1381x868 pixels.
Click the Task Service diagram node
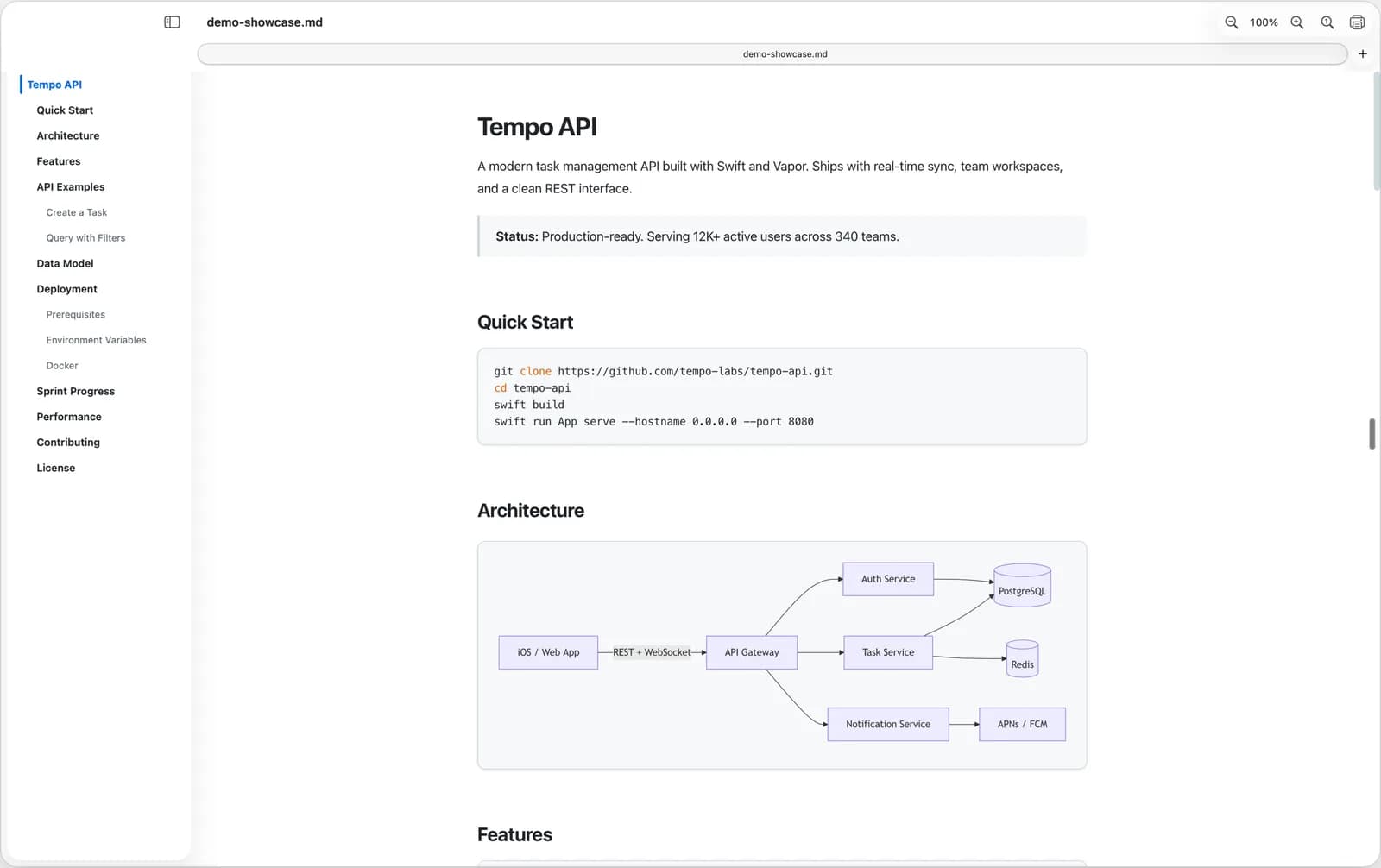coord(888,652)
